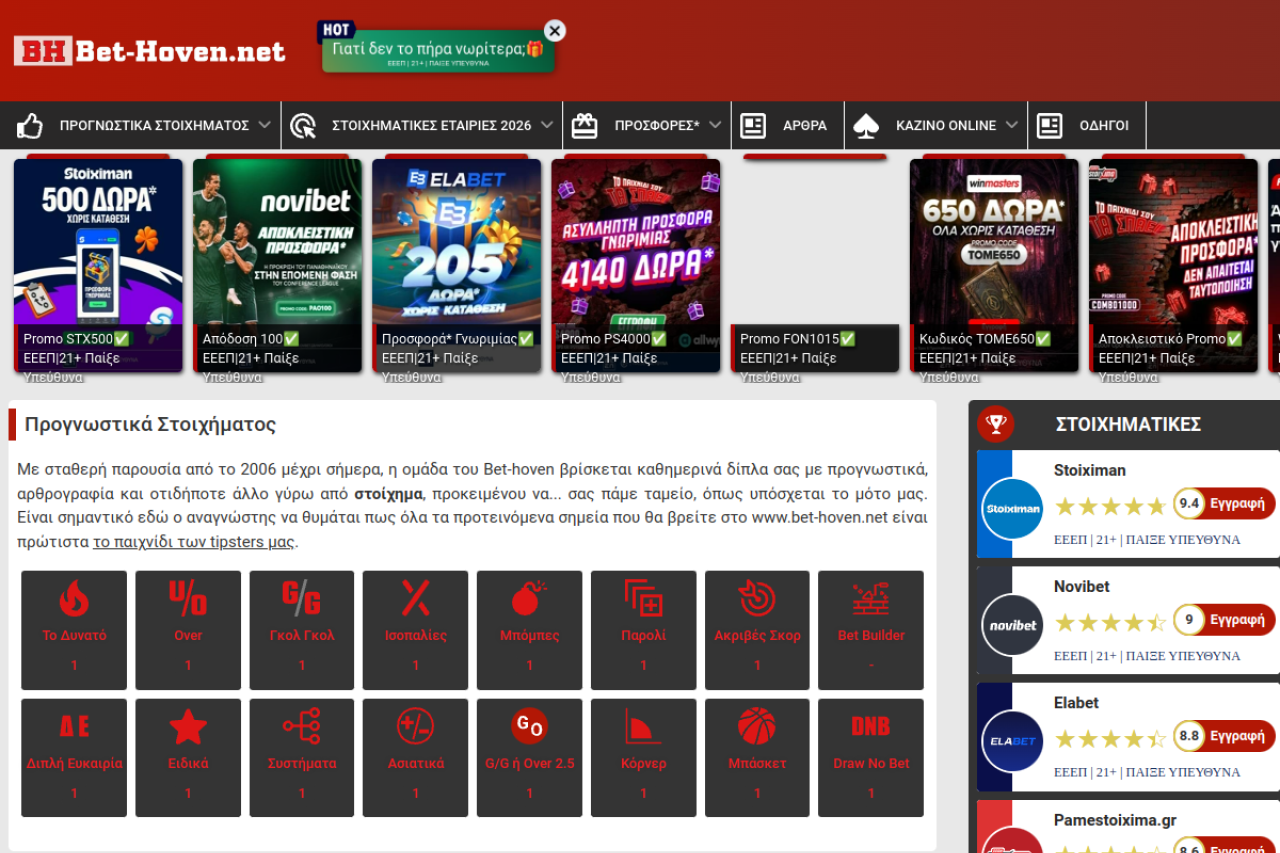1280x853 pixels.
Task: Click the HOT promo banner text
Action: click(438, 48)
